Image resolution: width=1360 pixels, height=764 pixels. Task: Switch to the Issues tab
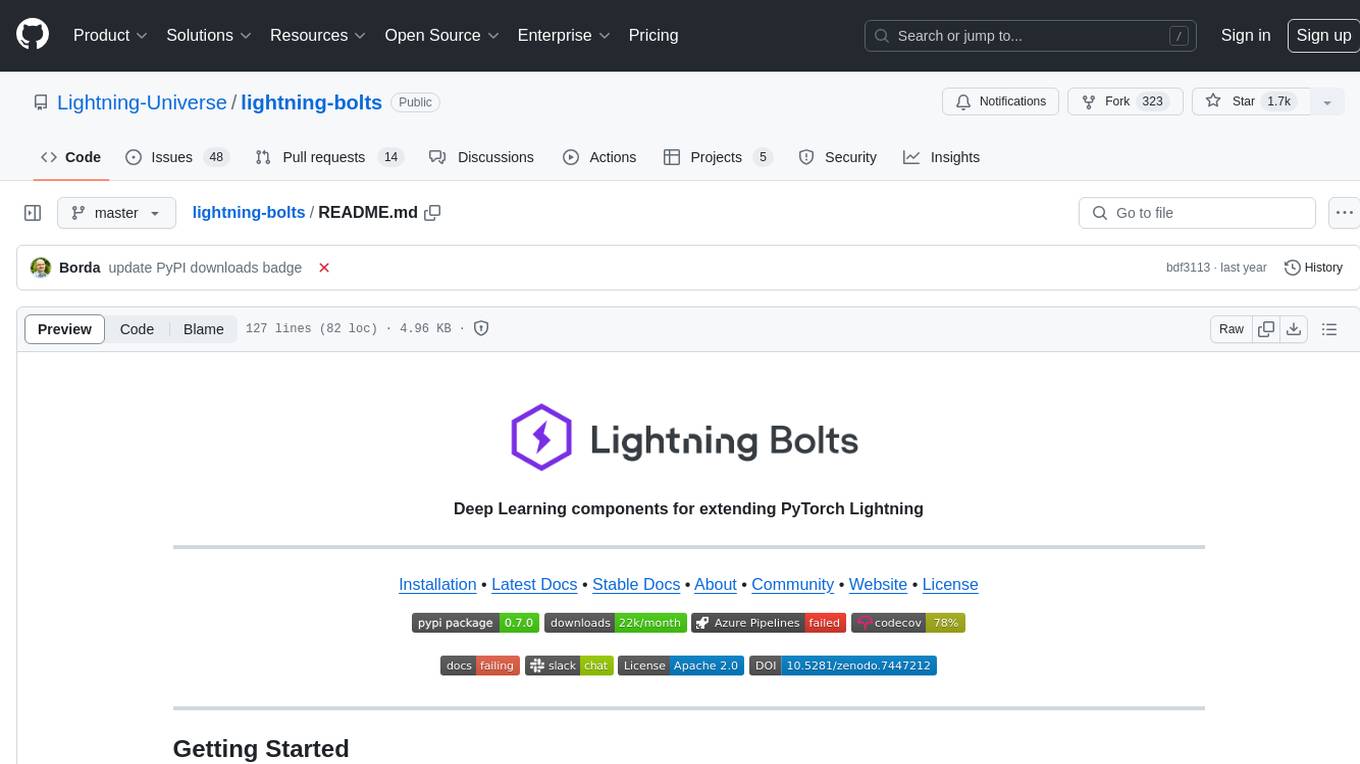tap(177, 157)
